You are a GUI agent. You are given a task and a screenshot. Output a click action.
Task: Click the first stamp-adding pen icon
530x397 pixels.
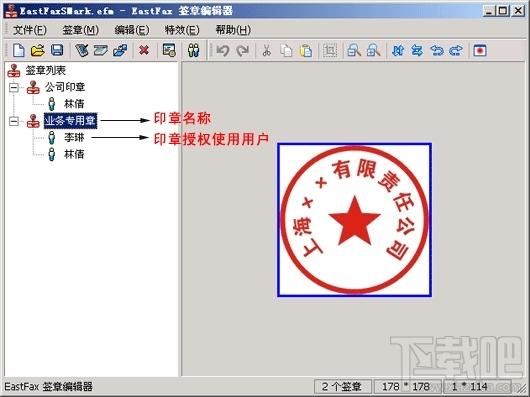coord(82,51)
